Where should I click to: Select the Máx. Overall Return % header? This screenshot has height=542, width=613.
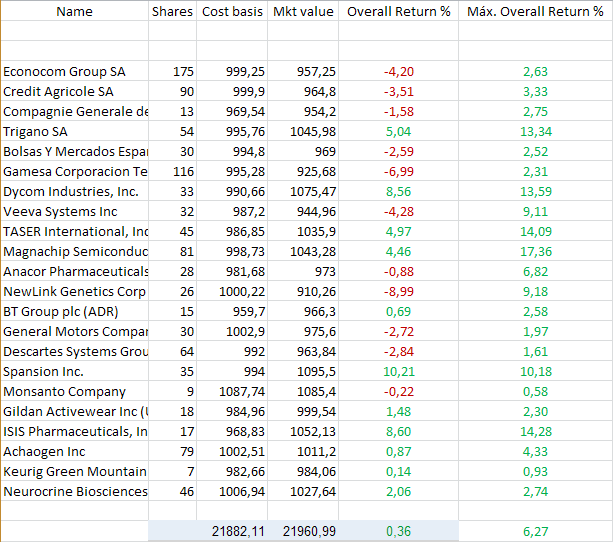click(x=536, y=11)
